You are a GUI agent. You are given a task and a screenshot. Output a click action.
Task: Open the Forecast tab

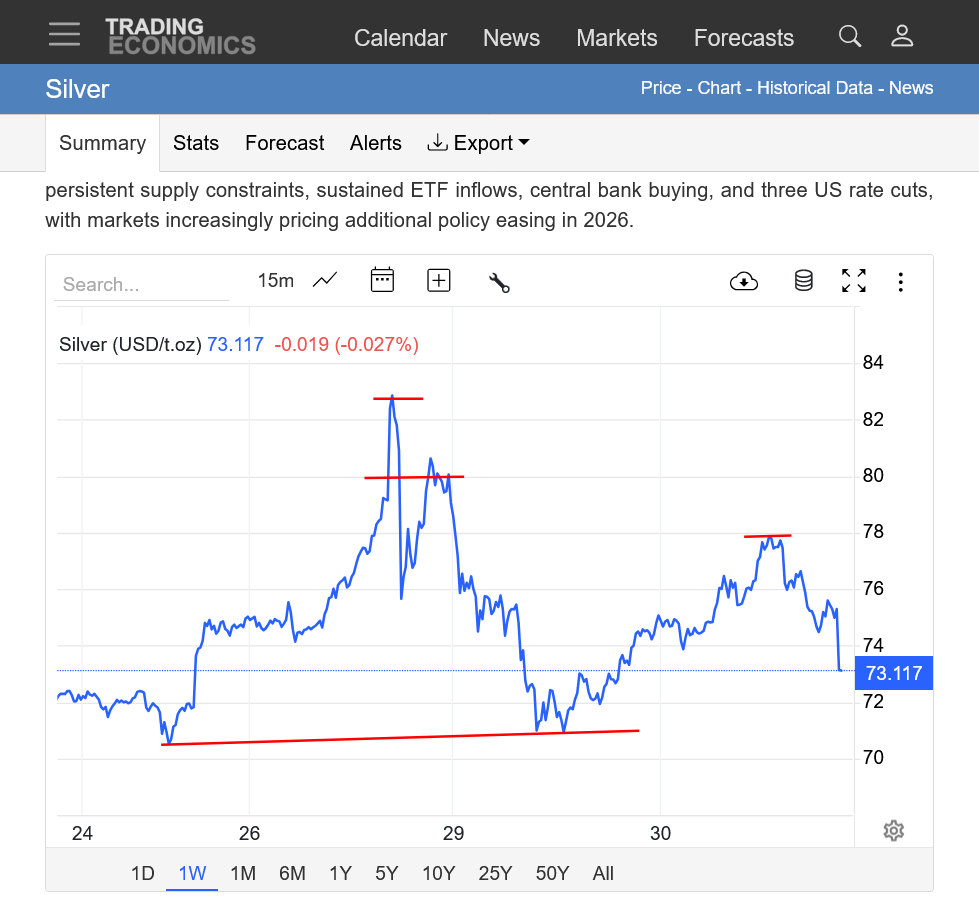tap(284, 143)
